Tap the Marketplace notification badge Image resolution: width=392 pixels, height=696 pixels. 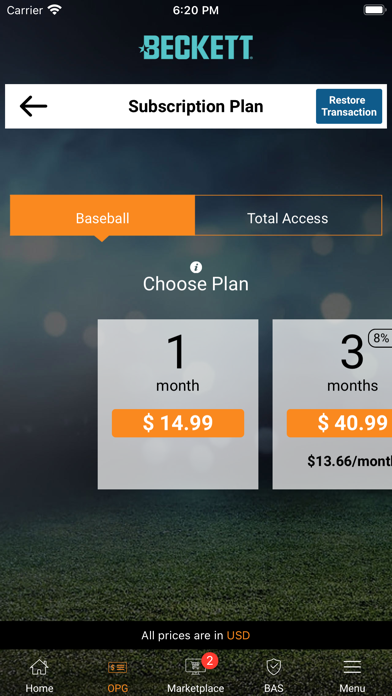coord(209,660)
